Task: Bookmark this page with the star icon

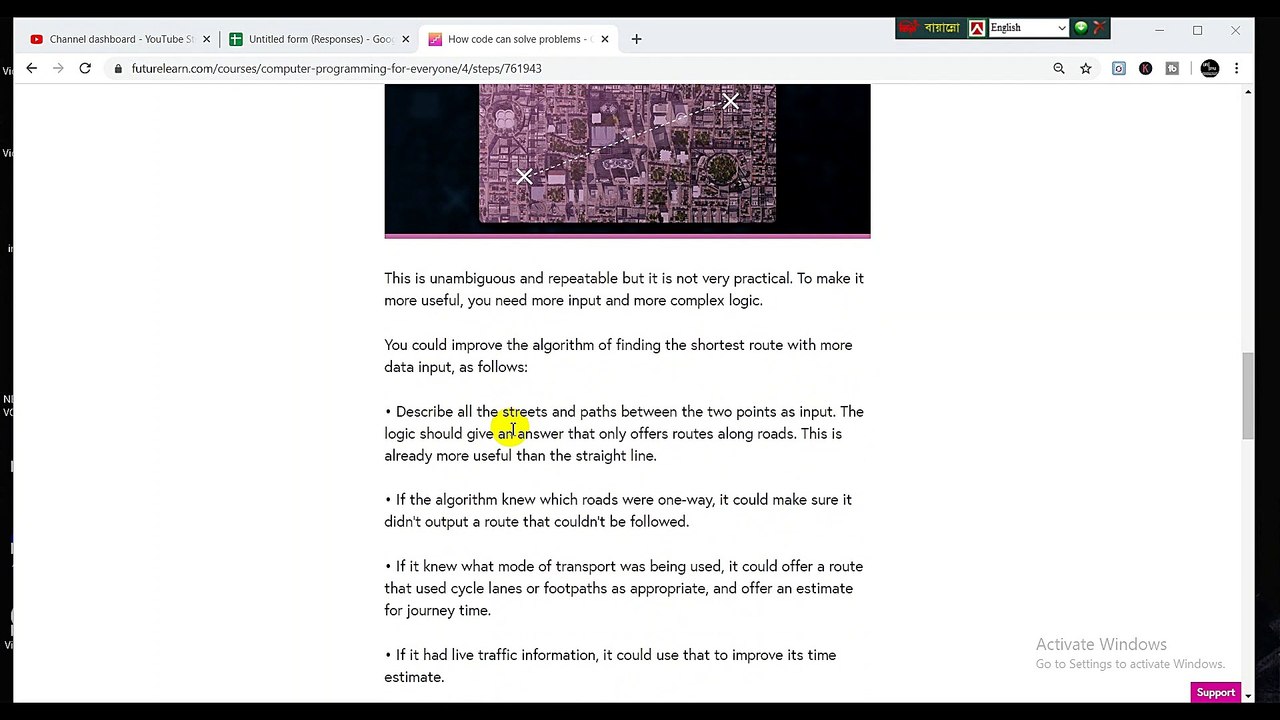Action: click(x=1086, y=68)
